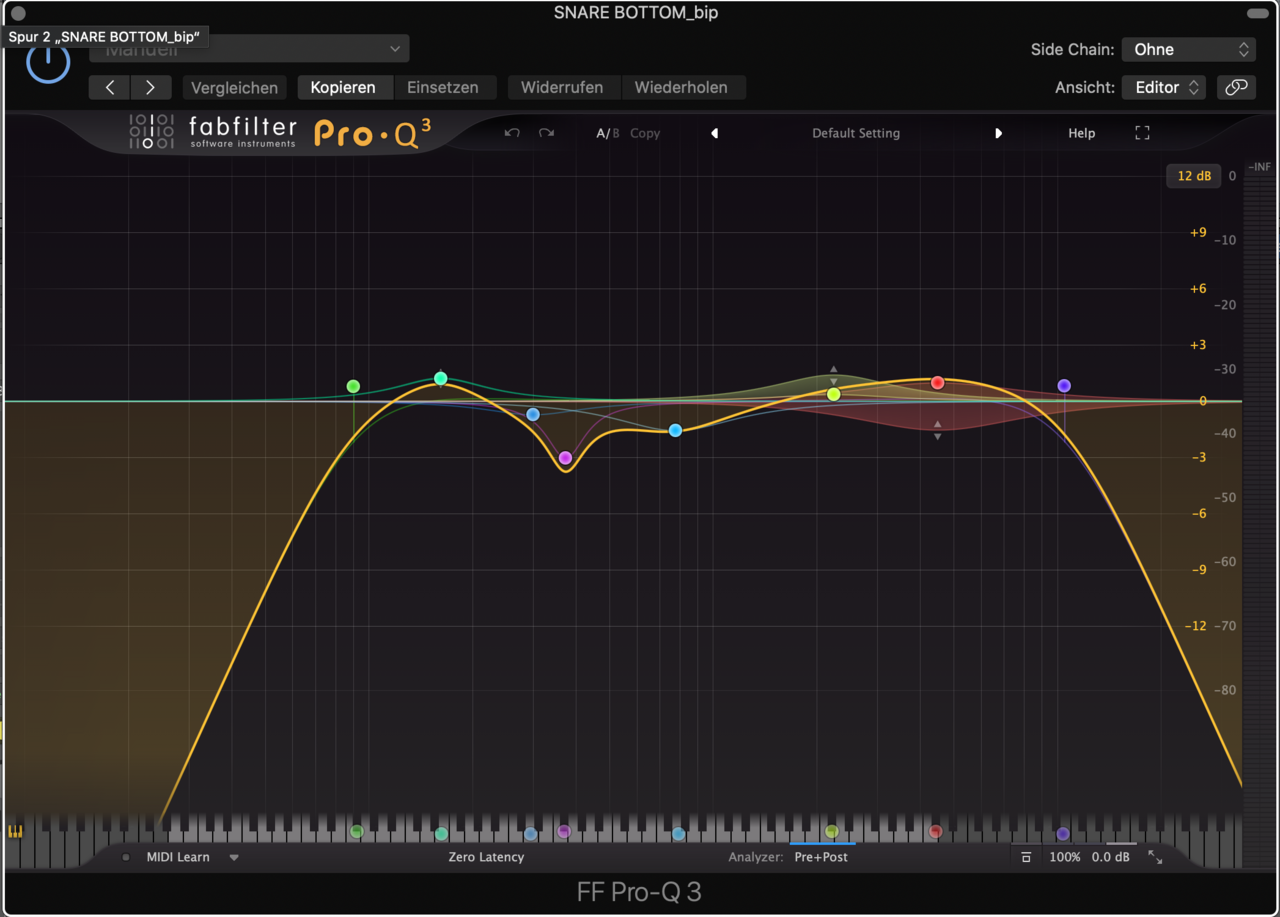Switch the A/B state toggle
This screenshot has height=917, width=1280.
click(607, 133)
